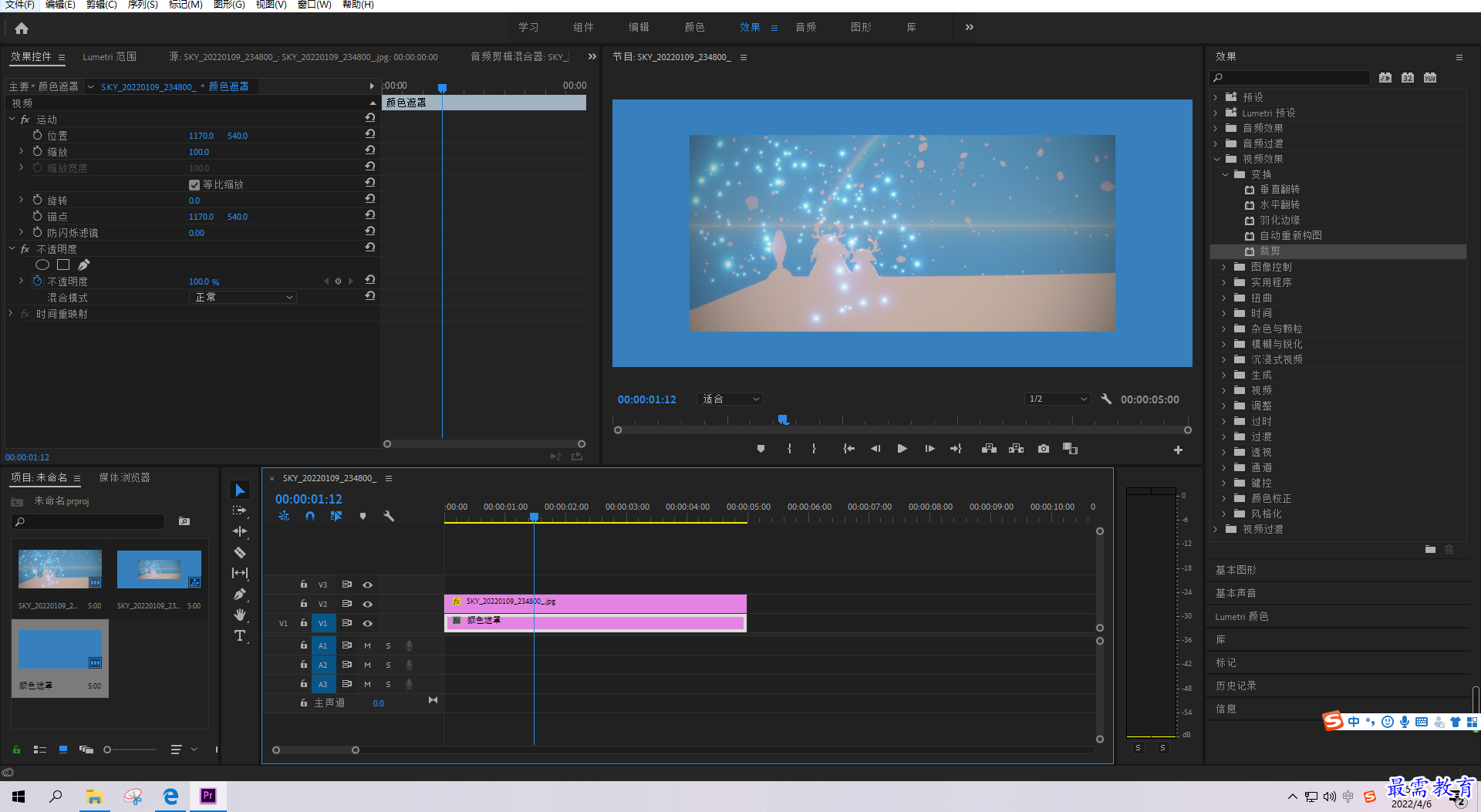Image resolution: width=1481 pixels, height=812 pixels.
Task: Open zoom level dropdown showing fit
Action: pos(730,399)
